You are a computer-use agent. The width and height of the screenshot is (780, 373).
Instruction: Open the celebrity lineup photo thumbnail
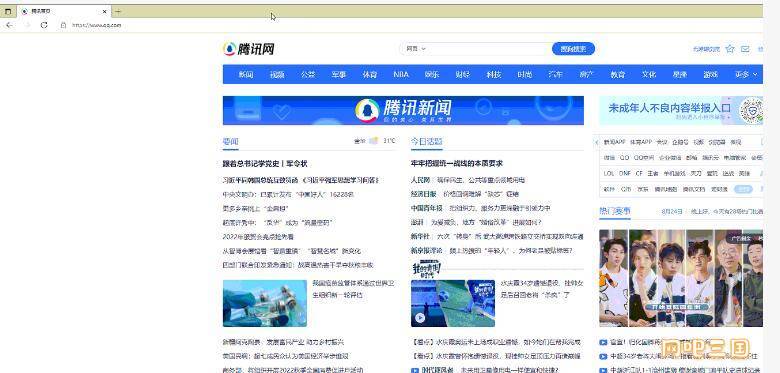click(x=681, y=278)
